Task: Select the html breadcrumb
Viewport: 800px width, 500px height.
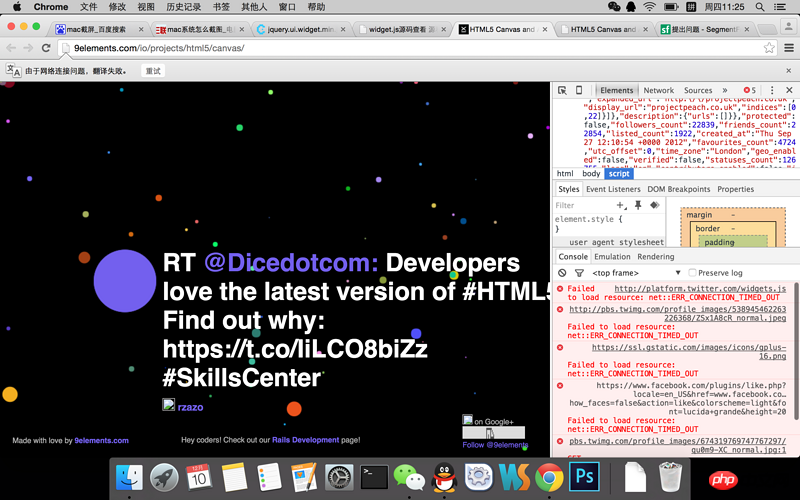Action: coord(565,174)
